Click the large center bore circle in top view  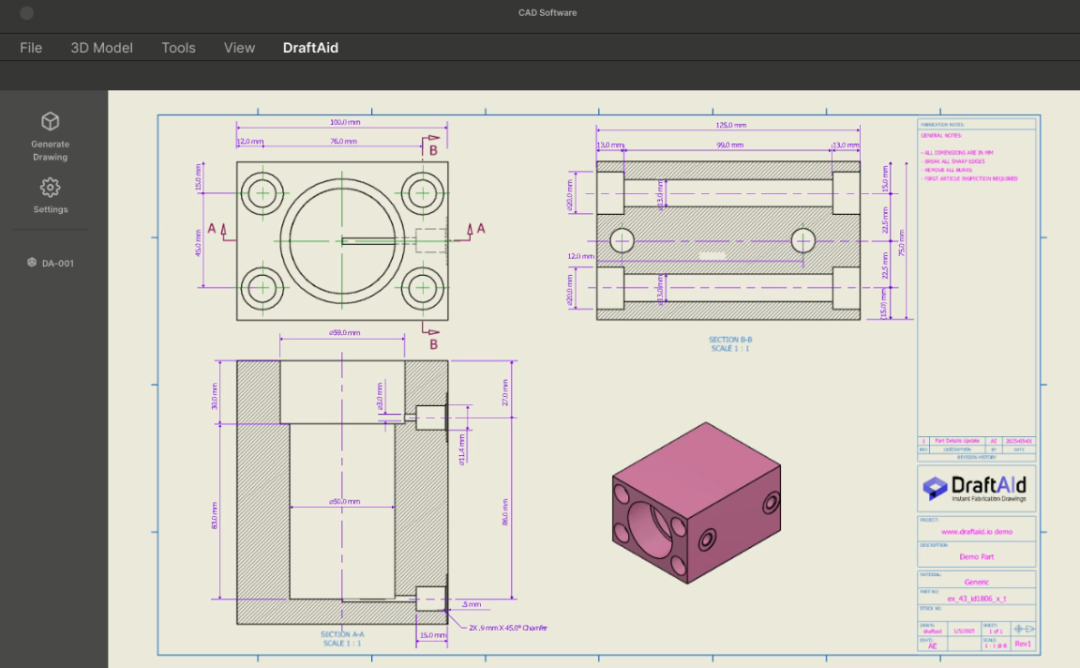coord(342,241)
